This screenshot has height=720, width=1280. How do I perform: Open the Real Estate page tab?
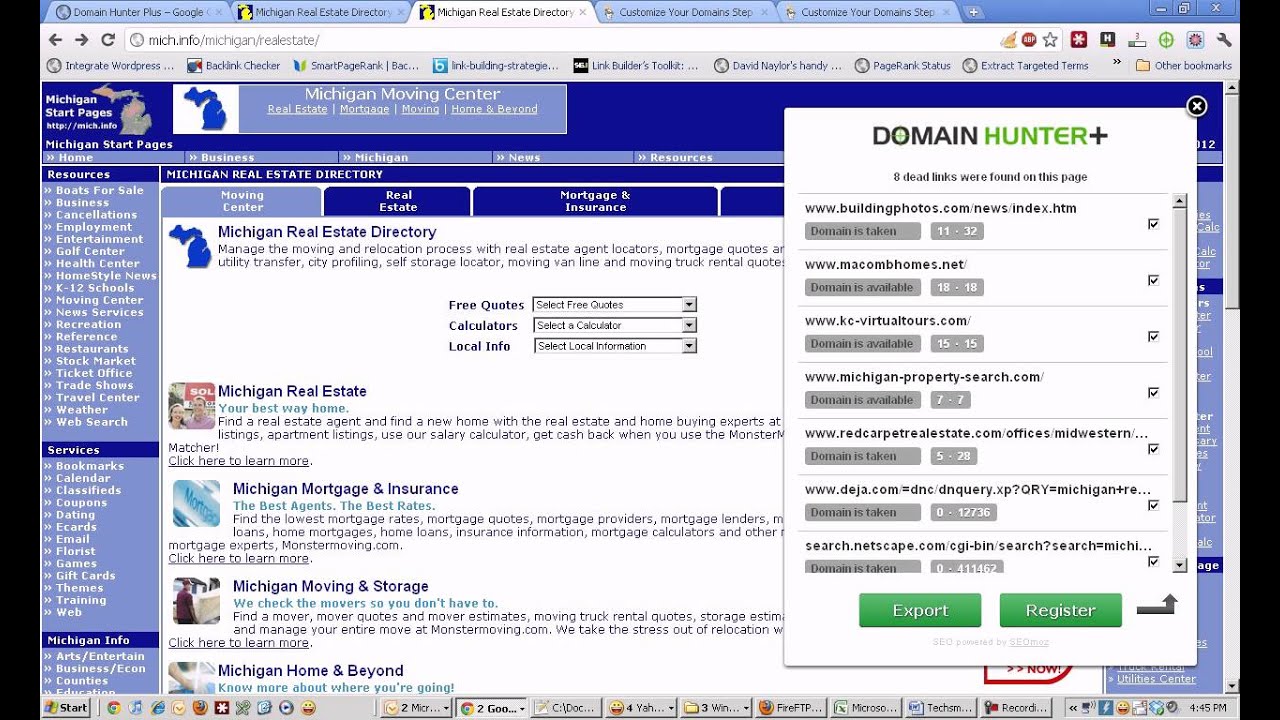point(398,201)
